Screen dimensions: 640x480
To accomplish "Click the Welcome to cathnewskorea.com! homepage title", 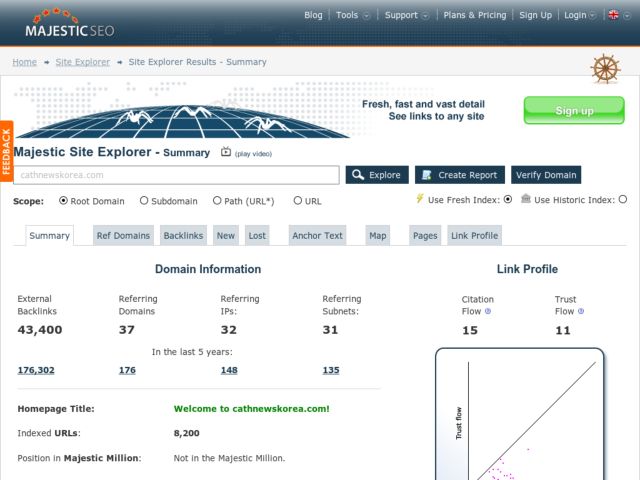I will coord(251,409).
